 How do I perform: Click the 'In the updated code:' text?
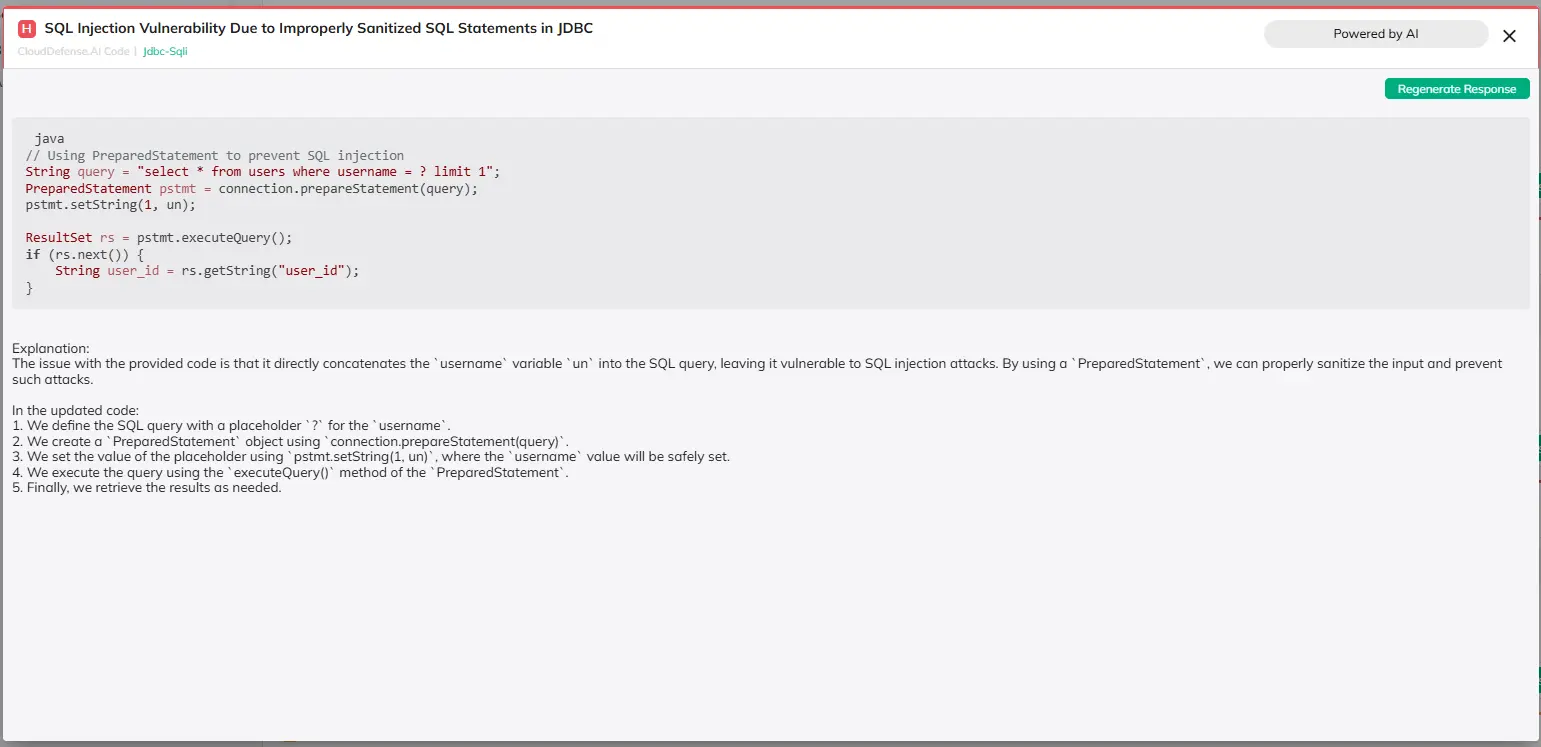click(76, 410)
